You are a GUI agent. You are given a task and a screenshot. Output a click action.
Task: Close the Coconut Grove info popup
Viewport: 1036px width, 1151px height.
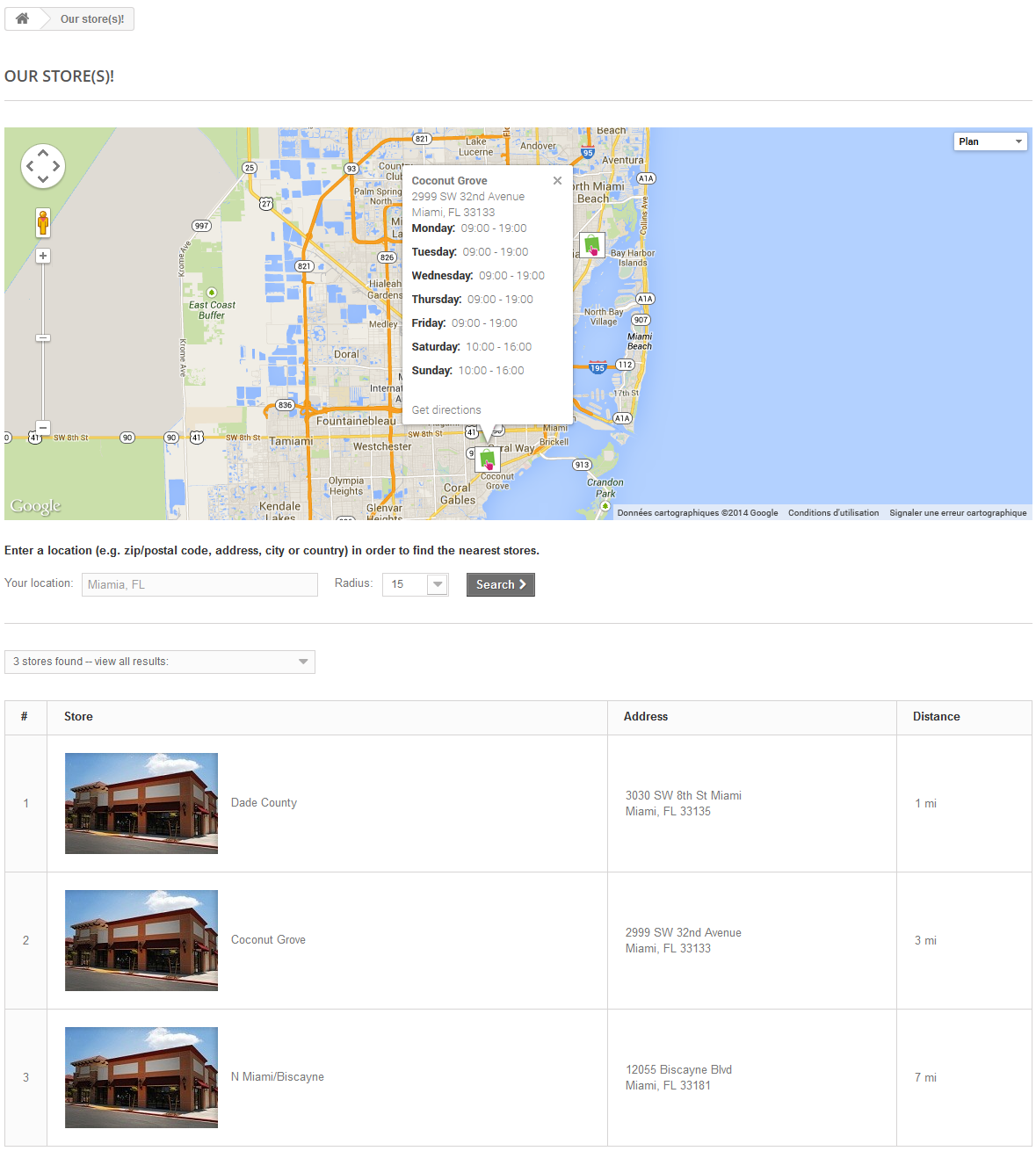(557, 180)
